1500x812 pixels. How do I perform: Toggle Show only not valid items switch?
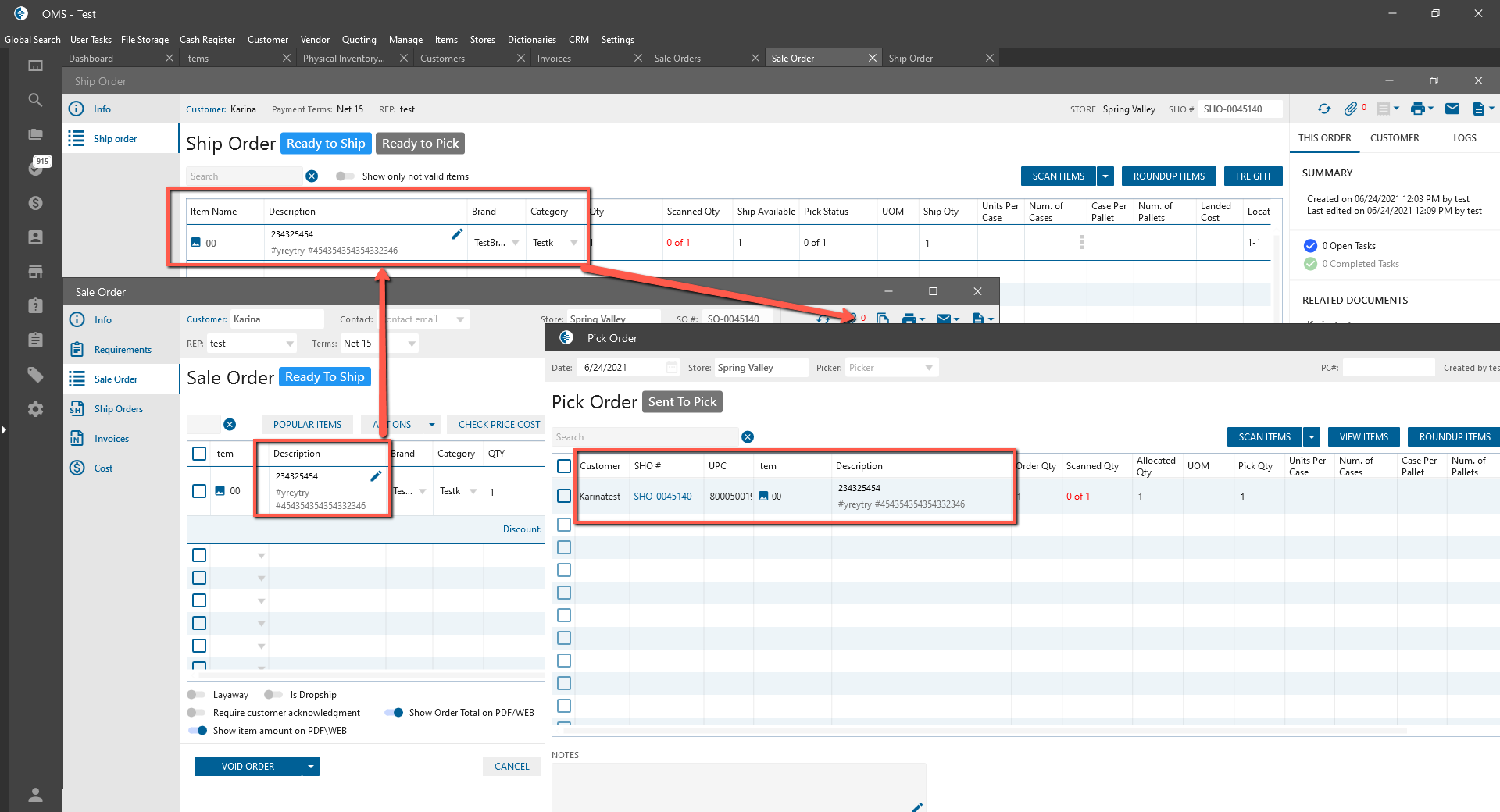345,176
